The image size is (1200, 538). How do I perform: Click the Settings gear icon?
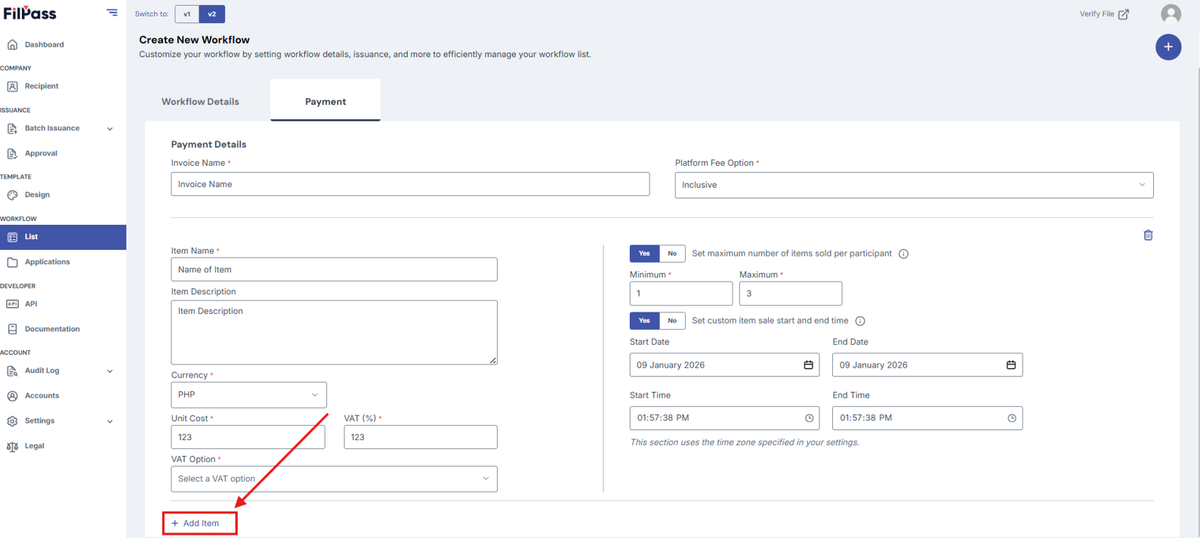click(12, 421)
